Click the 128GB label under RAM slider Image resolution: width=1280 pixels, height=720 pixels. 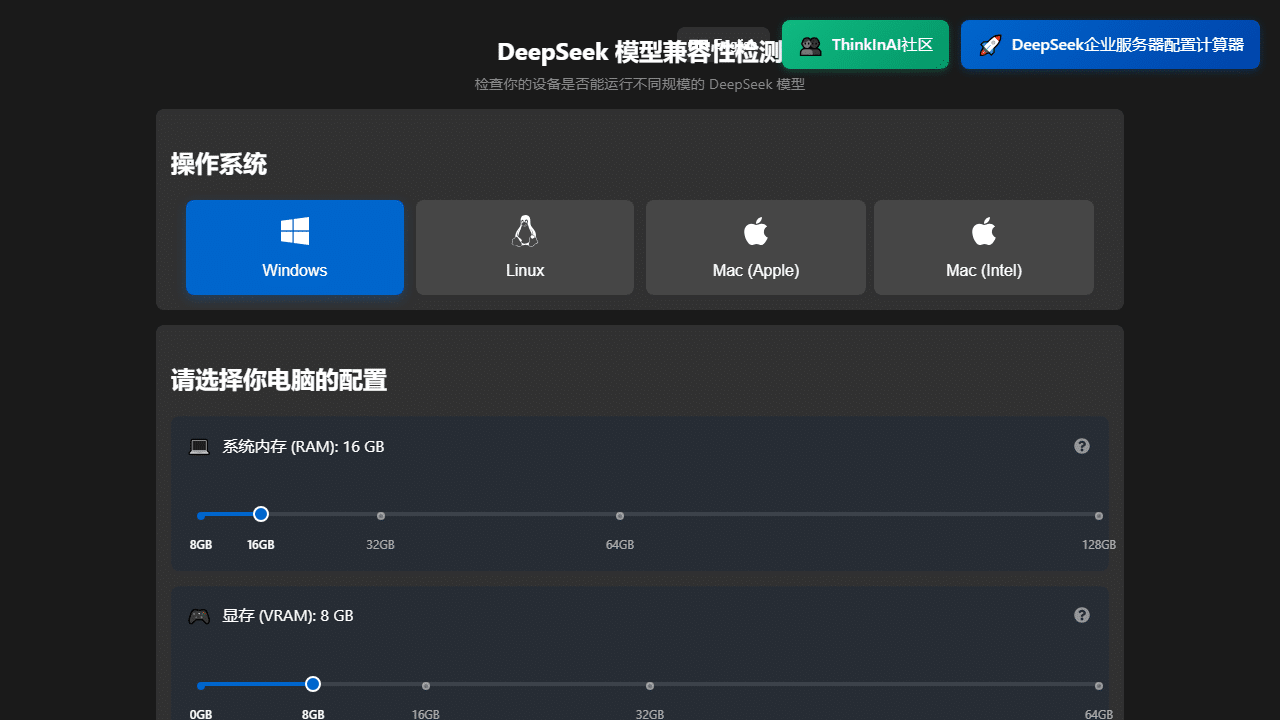1099,545
